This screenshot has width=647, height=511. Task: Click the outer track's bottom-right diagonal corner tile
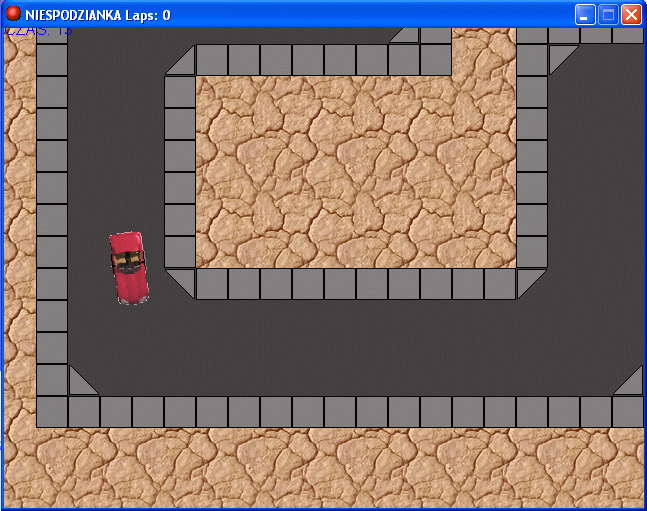[x=628, y=380]
